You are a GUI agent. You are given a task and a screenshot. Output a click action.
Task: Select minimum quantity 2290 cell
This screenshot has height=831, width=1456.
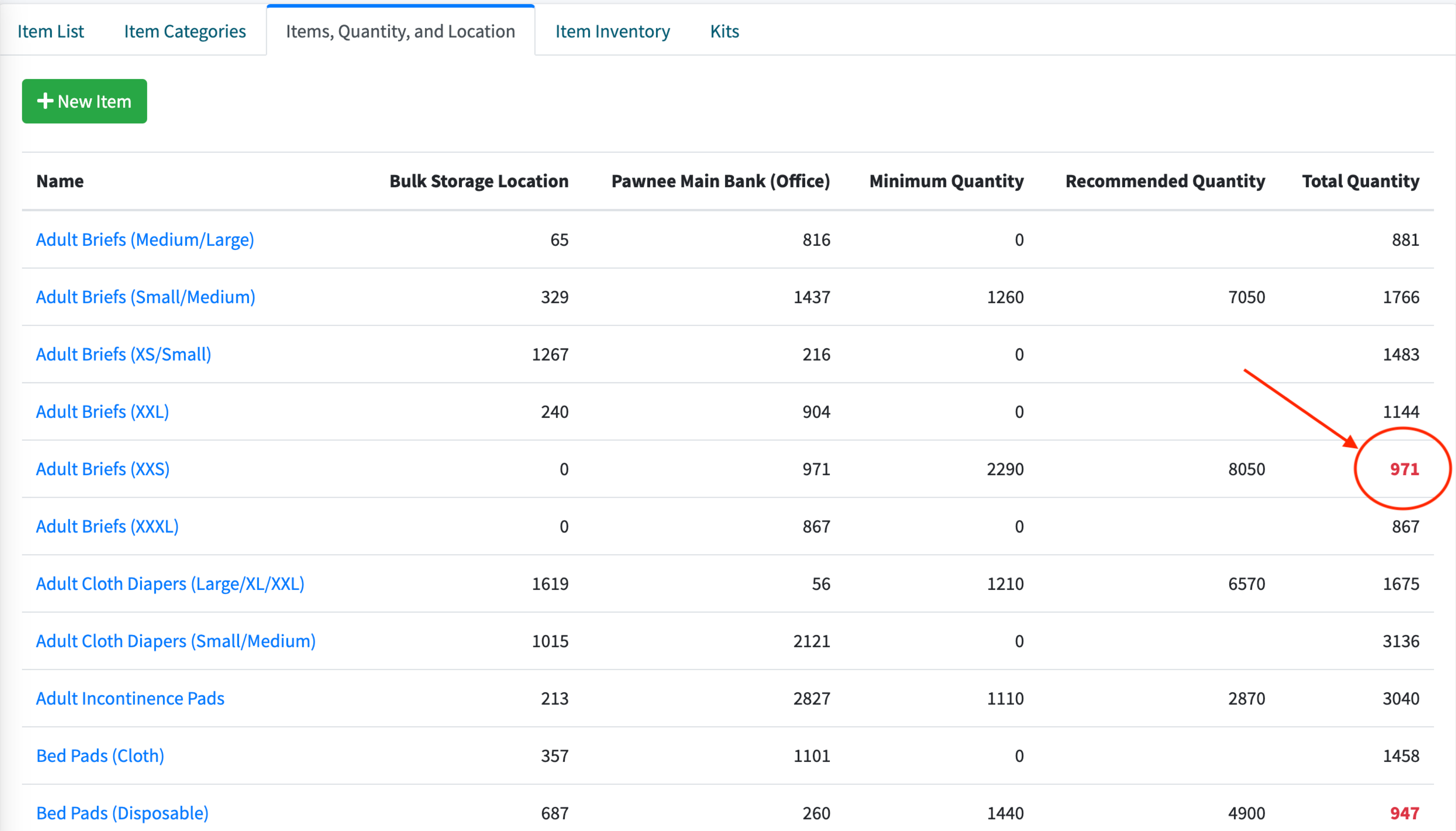(1005, 469)
